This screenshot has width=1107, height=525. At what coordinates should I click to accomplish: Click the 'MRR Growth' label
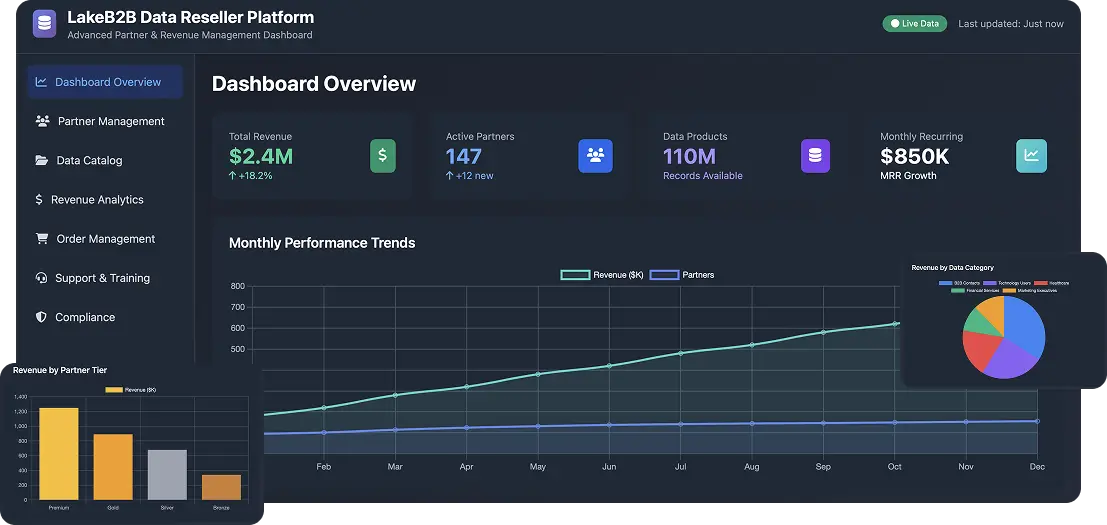tap(908, 176)
